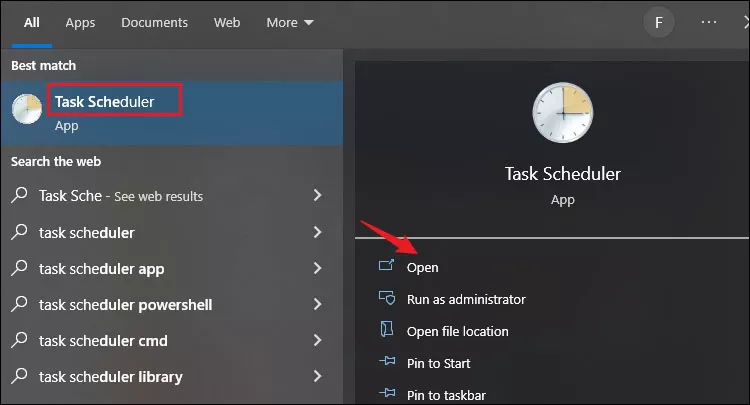Click the search icon beside 'task scheduler cmd'
The width and height of the screenshot is (750, 405).
click(x=19, y=340)
